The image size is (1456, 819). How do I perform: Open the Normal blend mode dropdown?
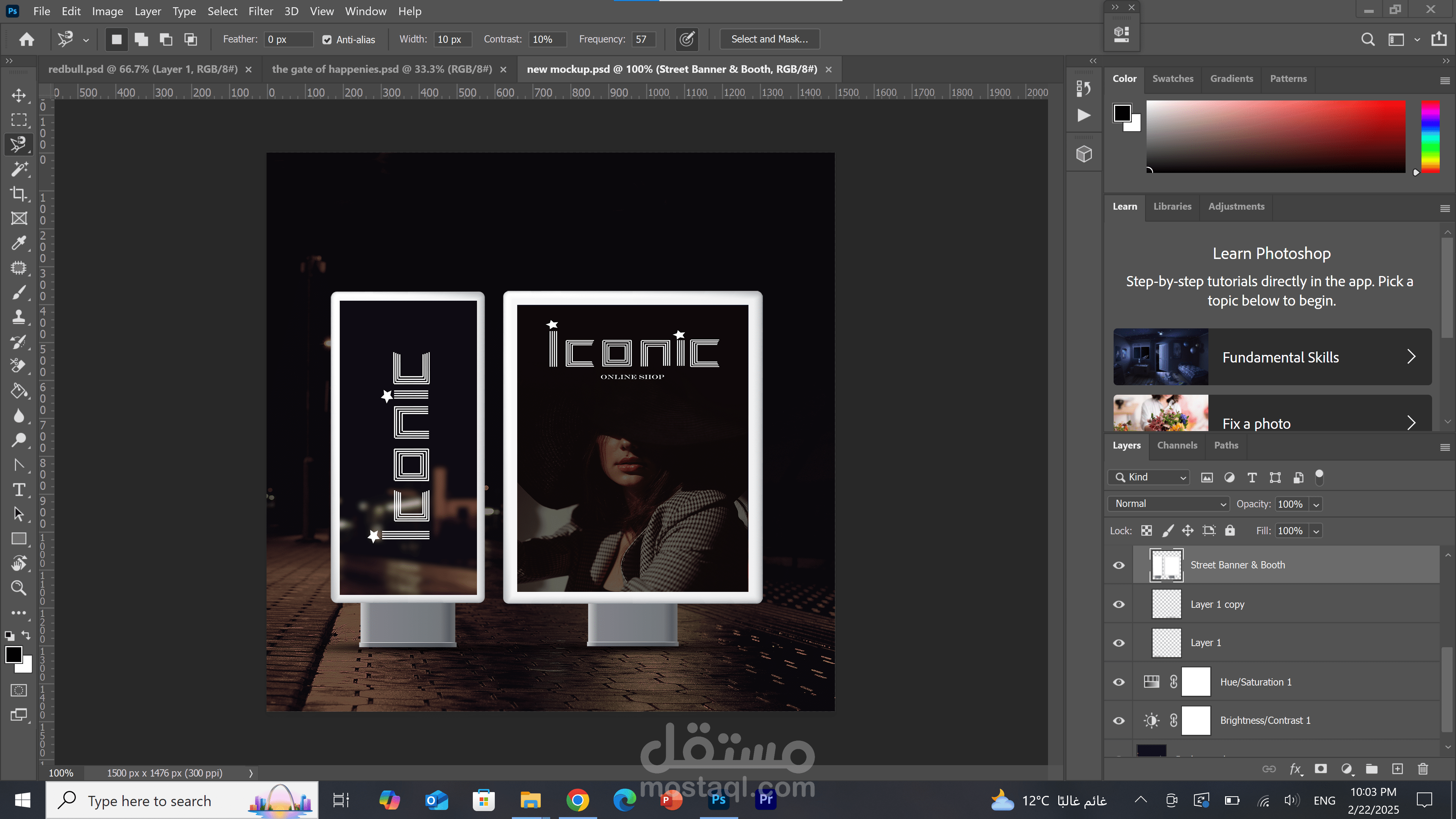click(x=1168, y=504)
